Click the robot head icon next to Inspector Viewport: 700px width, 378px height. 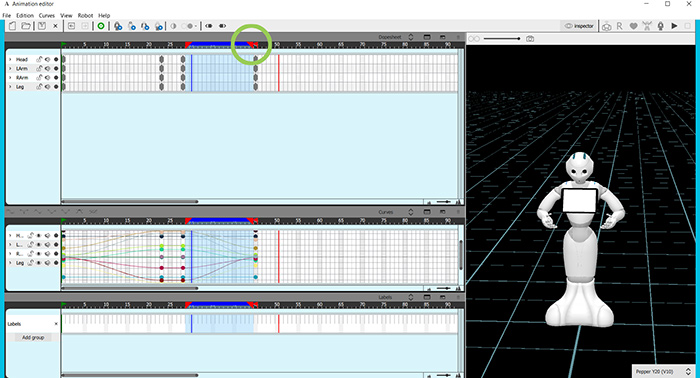click(x=606, y=26)
